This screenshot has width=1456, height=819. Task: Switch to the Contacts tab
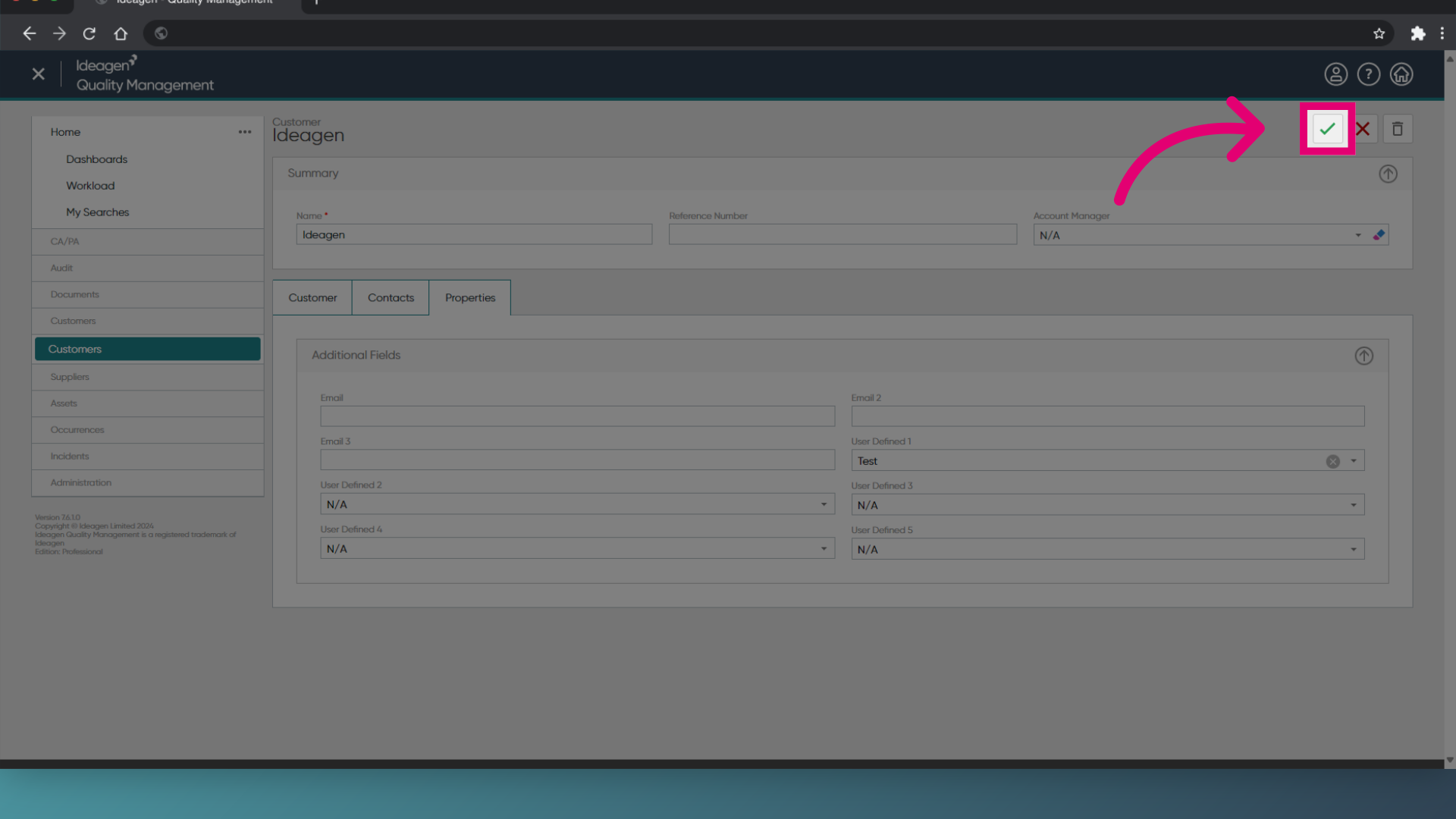click(x=391, y=298)
